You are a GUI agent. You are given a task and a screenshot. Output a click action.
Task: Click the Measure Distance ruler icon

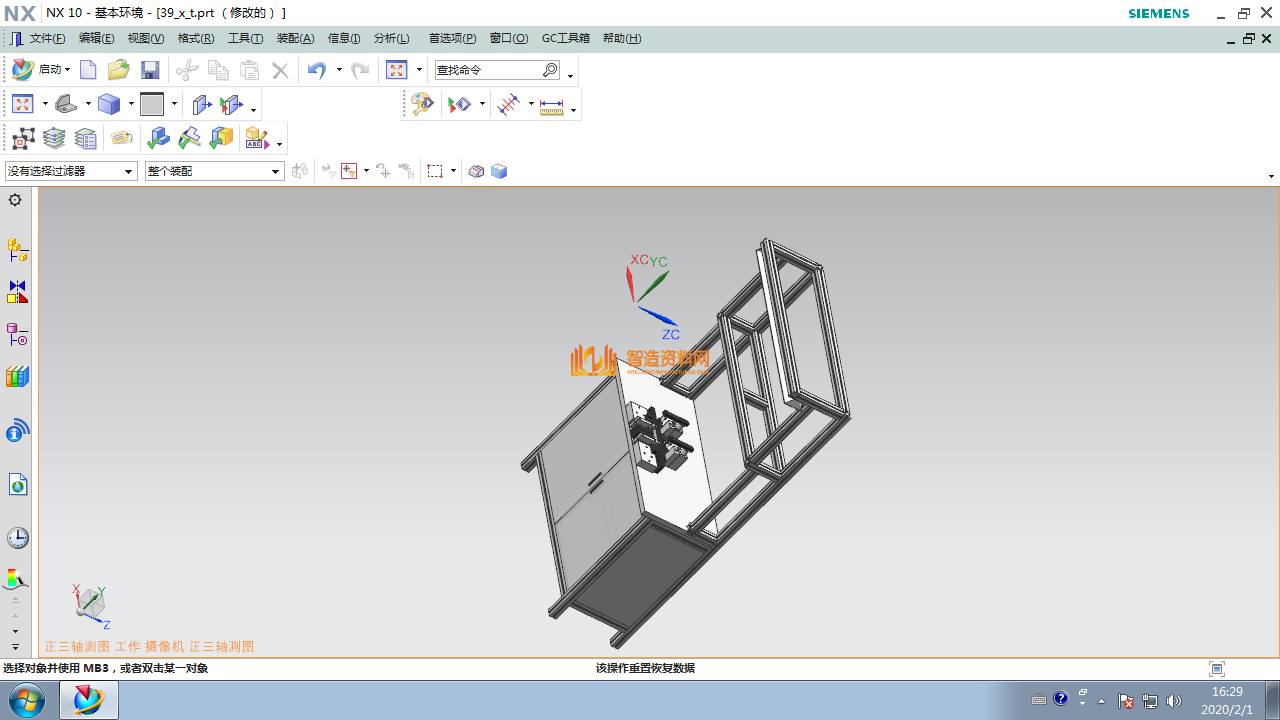tap(551, 105)
